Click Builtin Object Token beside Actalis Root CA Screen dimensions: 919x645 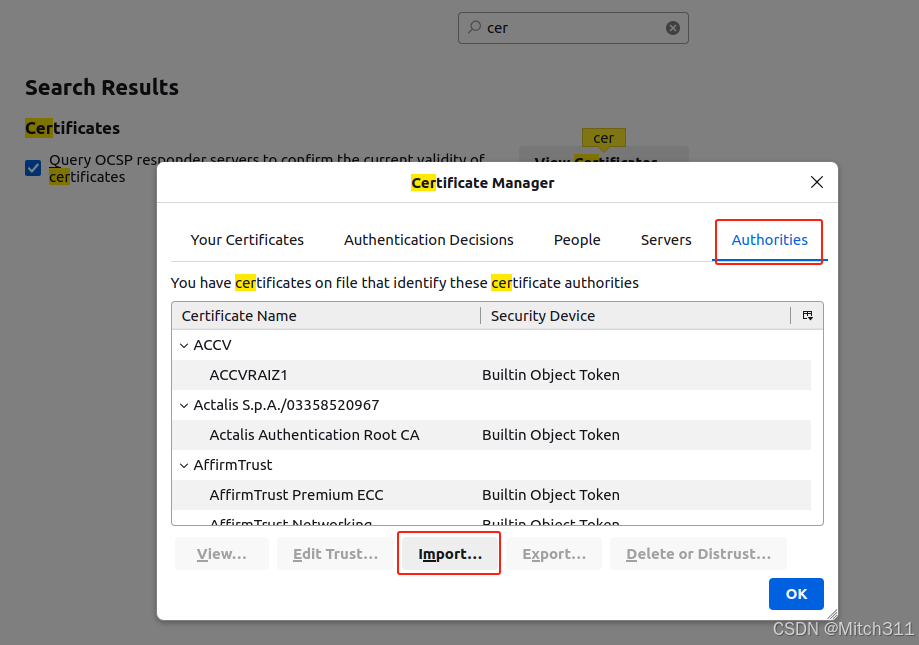pyautogui.click(x=550, y=435)
